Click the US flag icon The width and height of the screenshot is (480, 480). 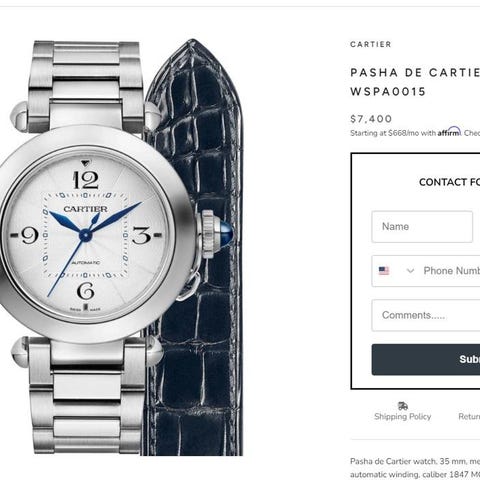(384, 271)
